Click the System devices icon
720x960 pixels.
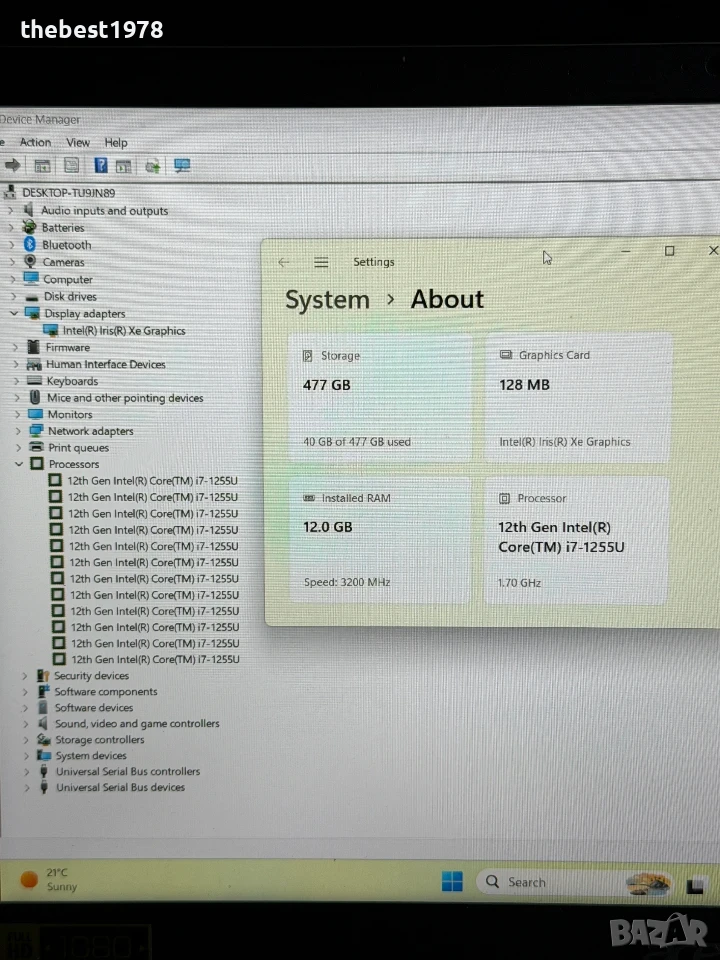tap(44, 755)
